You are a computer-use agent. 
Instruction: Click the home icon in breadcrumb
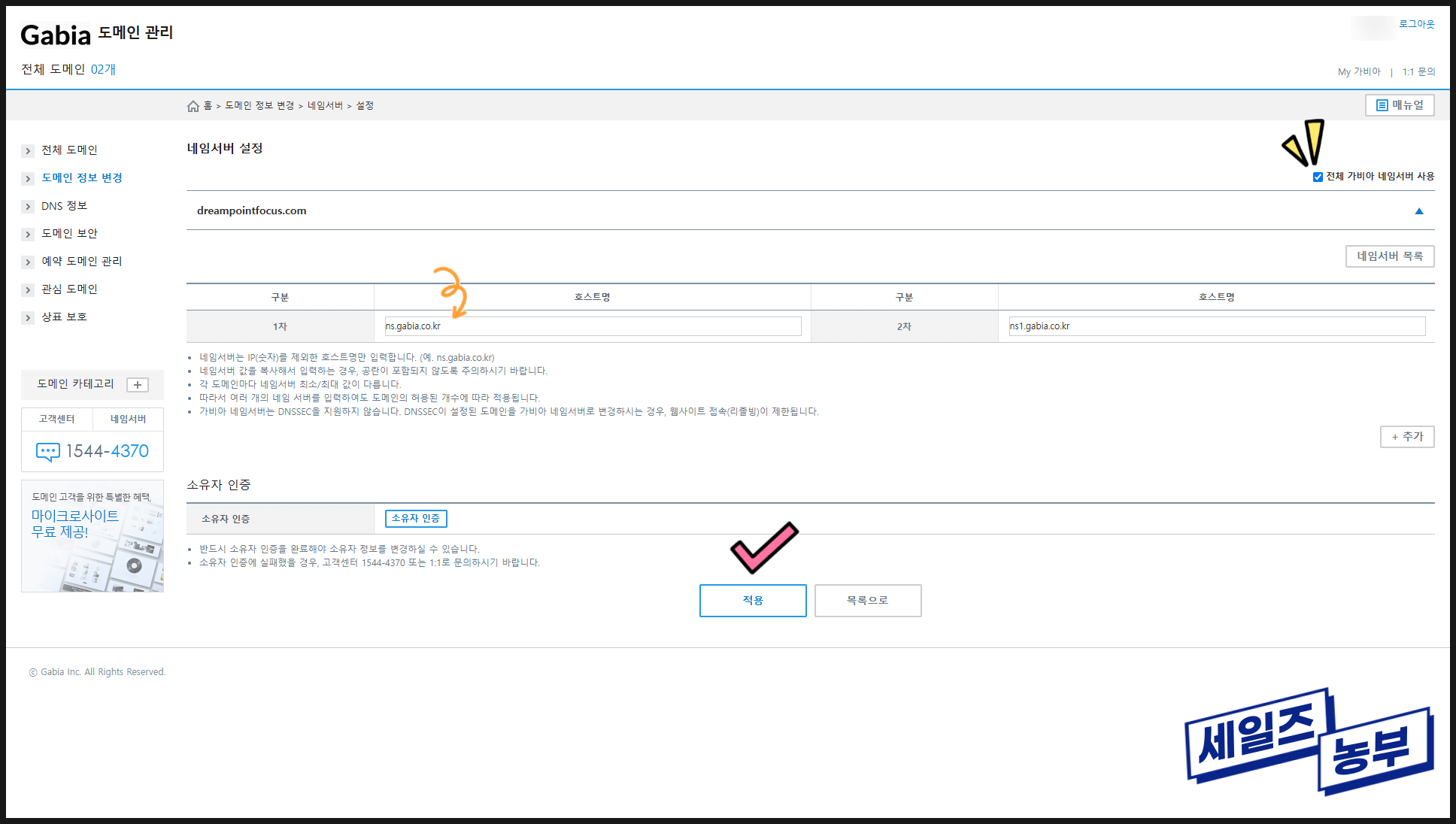(193, 106)
